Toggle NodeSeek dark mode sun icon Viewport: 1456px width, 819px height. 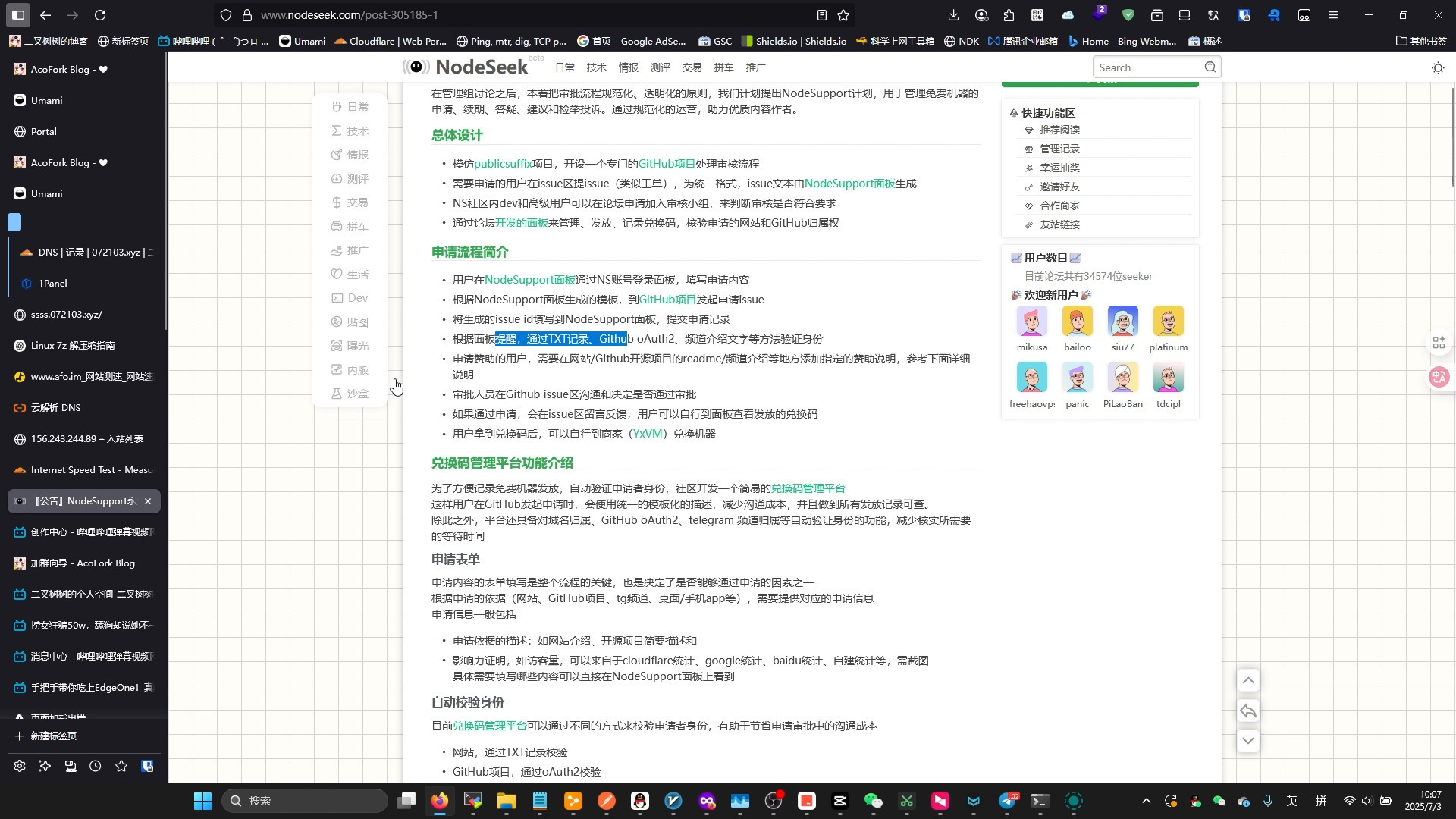1438,67
